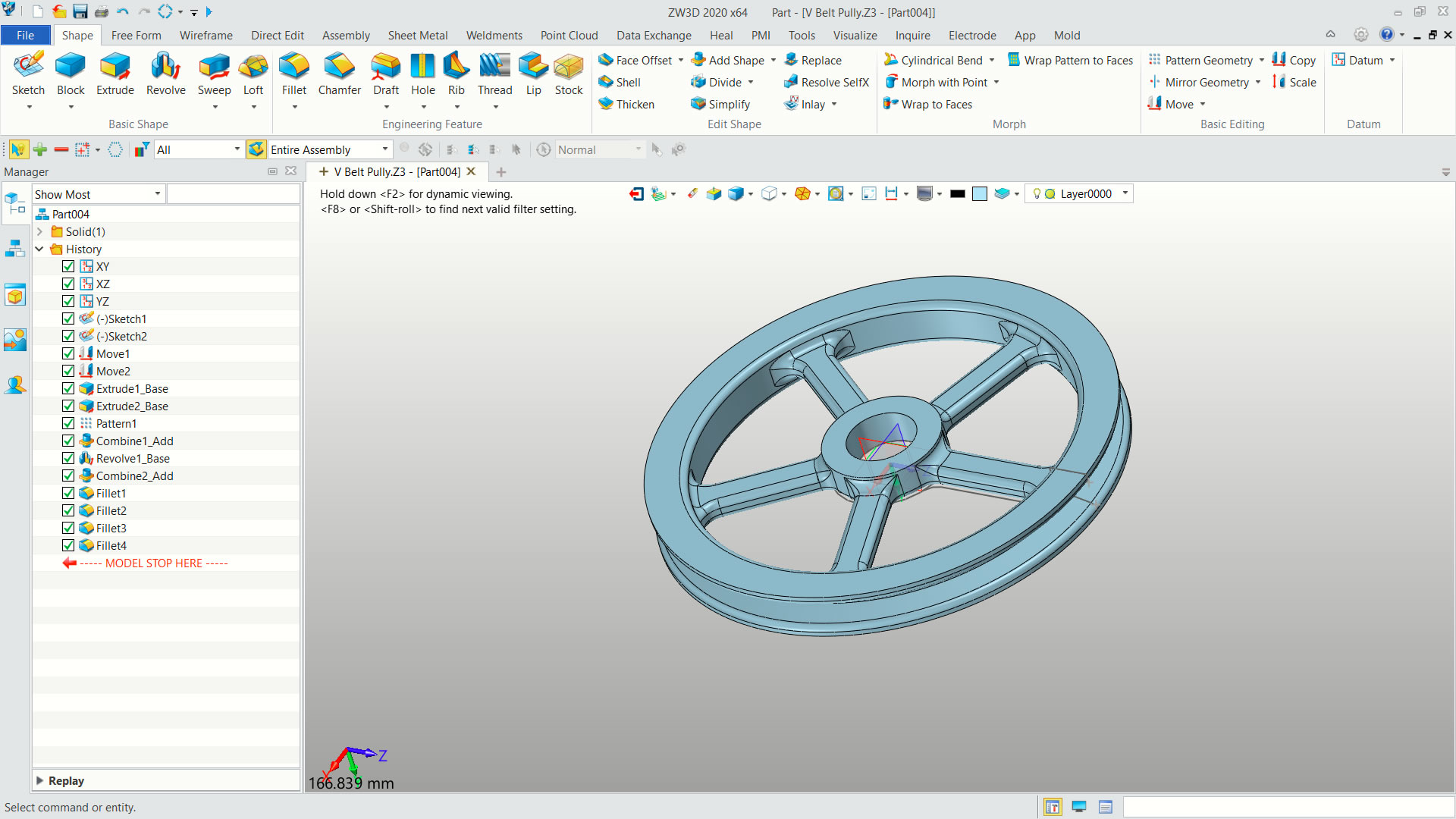Image resolution: width=1456 pixels, height=819 pixels.
Task: Open the Show Most filter dropdown
Action: [x=157, y=194]
